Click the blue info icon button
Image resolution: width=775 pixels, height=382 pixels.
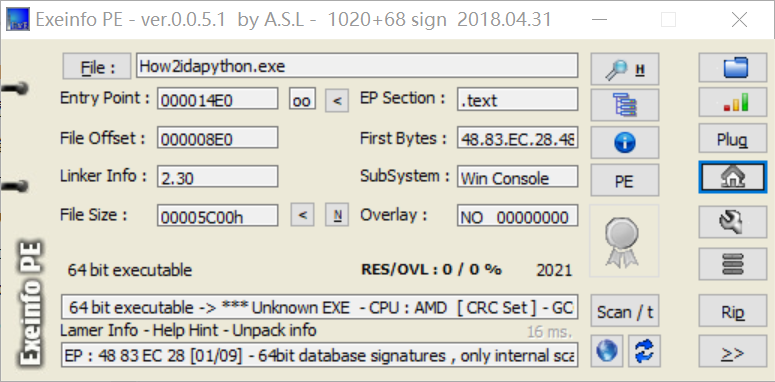[625, 142]
